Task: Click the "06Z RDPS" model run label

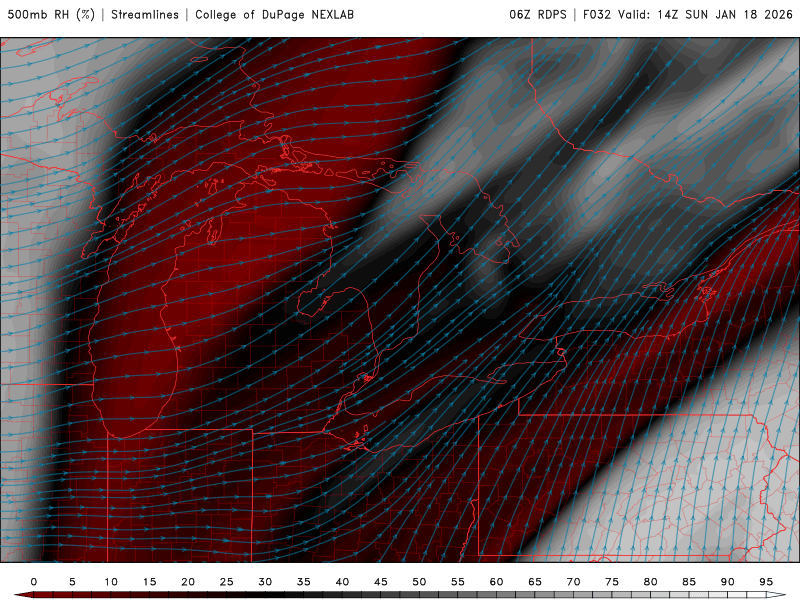Action: pos(538,14)
